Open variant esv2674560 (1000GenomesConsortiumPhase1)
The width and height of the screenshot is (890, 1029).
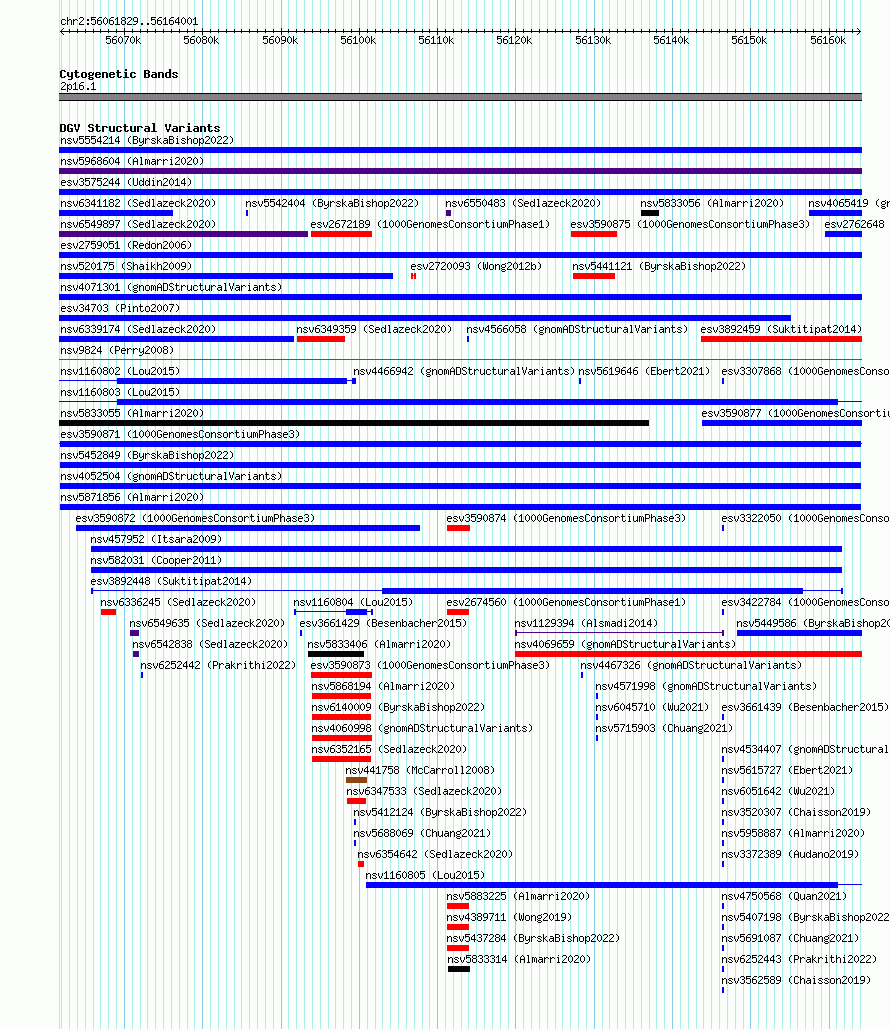[566, 602]
